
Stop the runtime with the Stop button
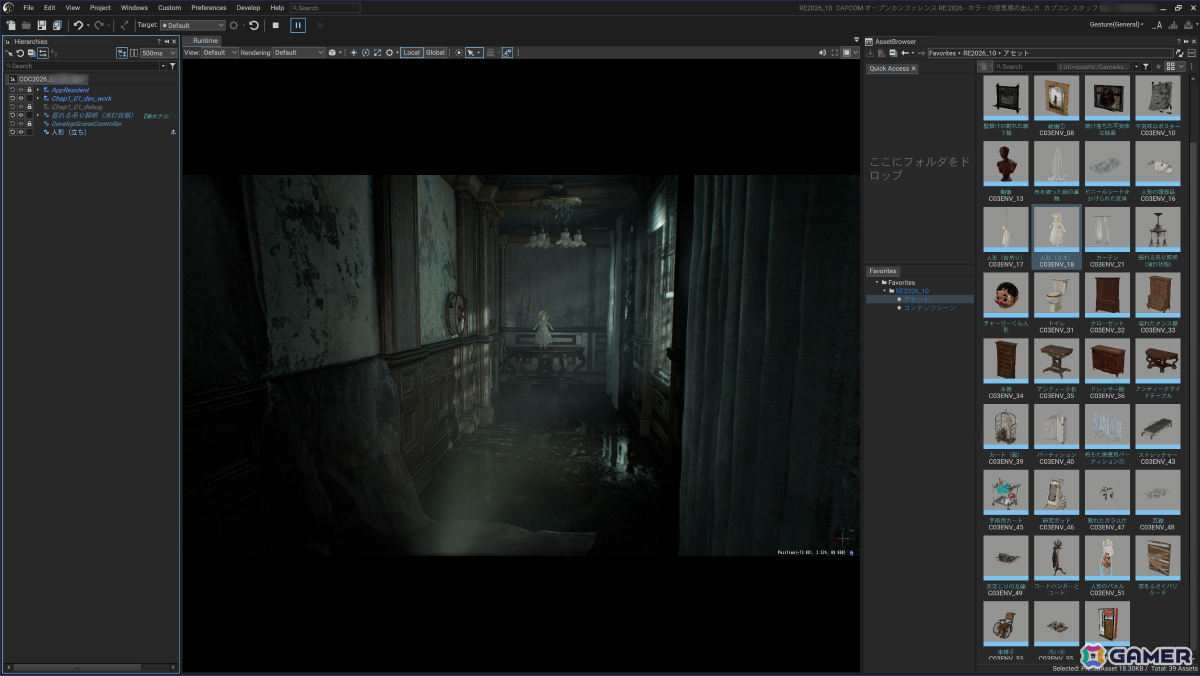(275, 25)
